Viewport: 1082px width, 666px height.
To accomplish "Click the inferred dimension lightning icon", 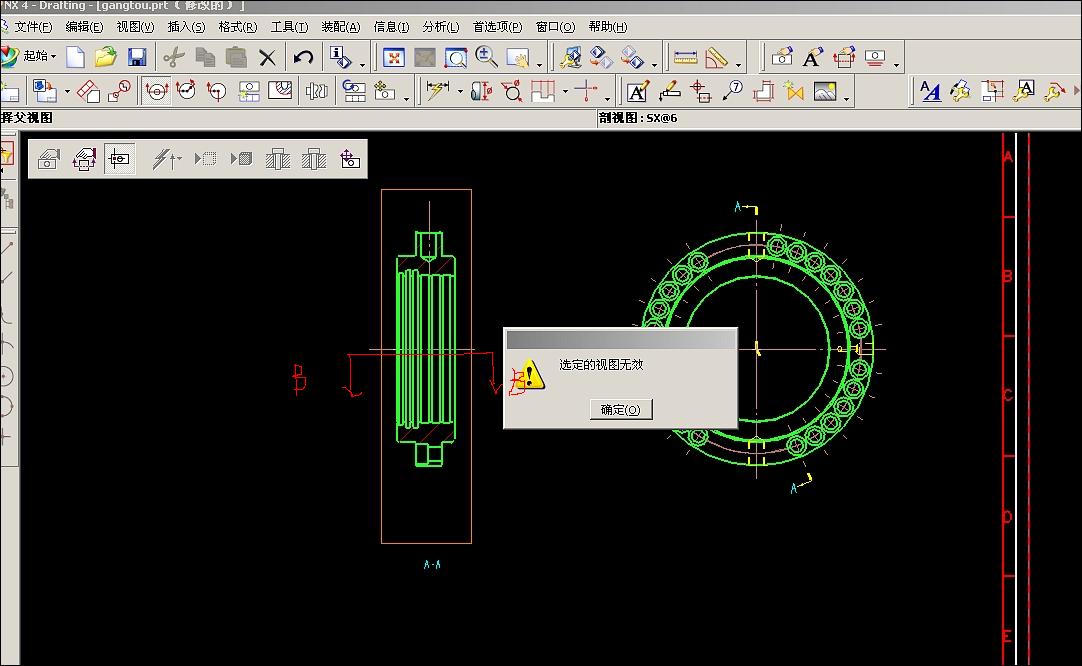I will point(437,91).
